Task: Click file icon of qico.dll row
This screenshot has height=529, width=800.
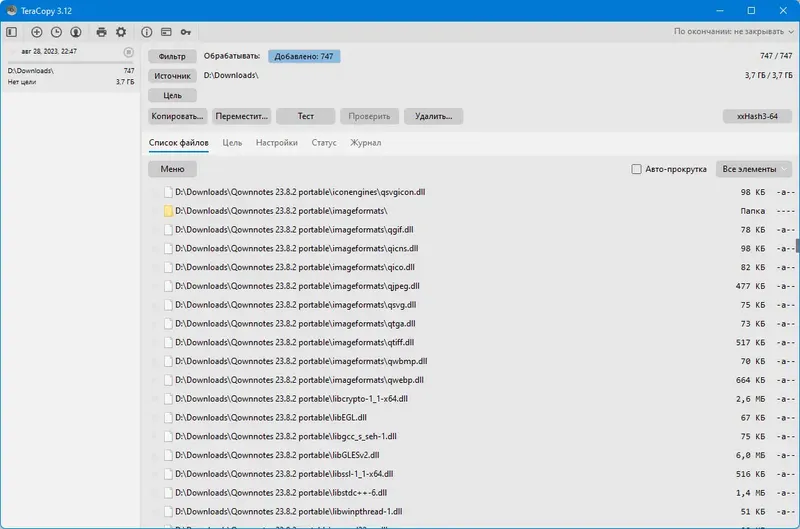Action: pos(168,267)
